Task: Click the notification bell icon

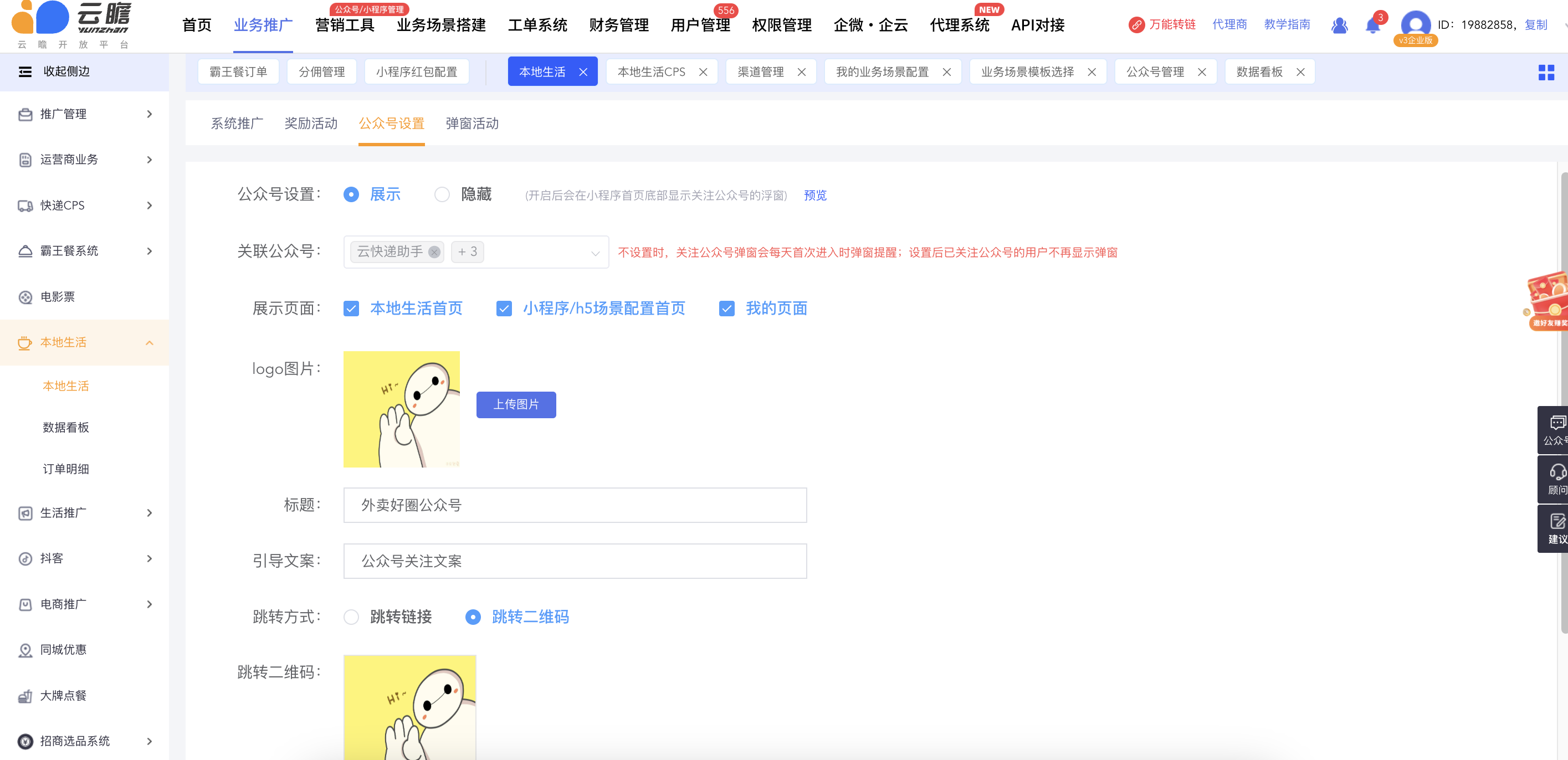Action: pyautogui.click(x=1372, y=25)
